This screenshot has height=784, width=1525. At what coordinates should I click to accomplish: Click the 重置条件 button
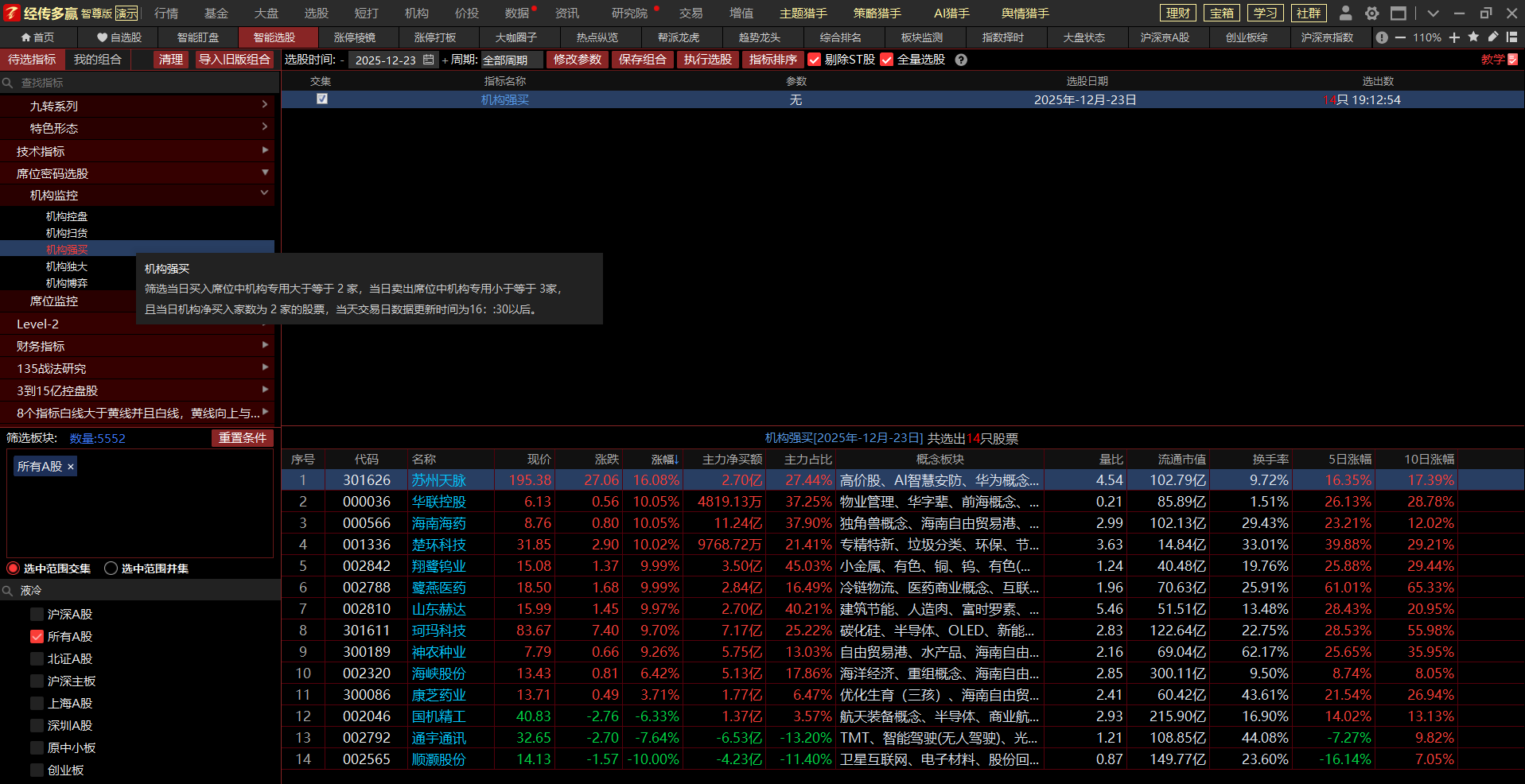[x=243, y=438]
